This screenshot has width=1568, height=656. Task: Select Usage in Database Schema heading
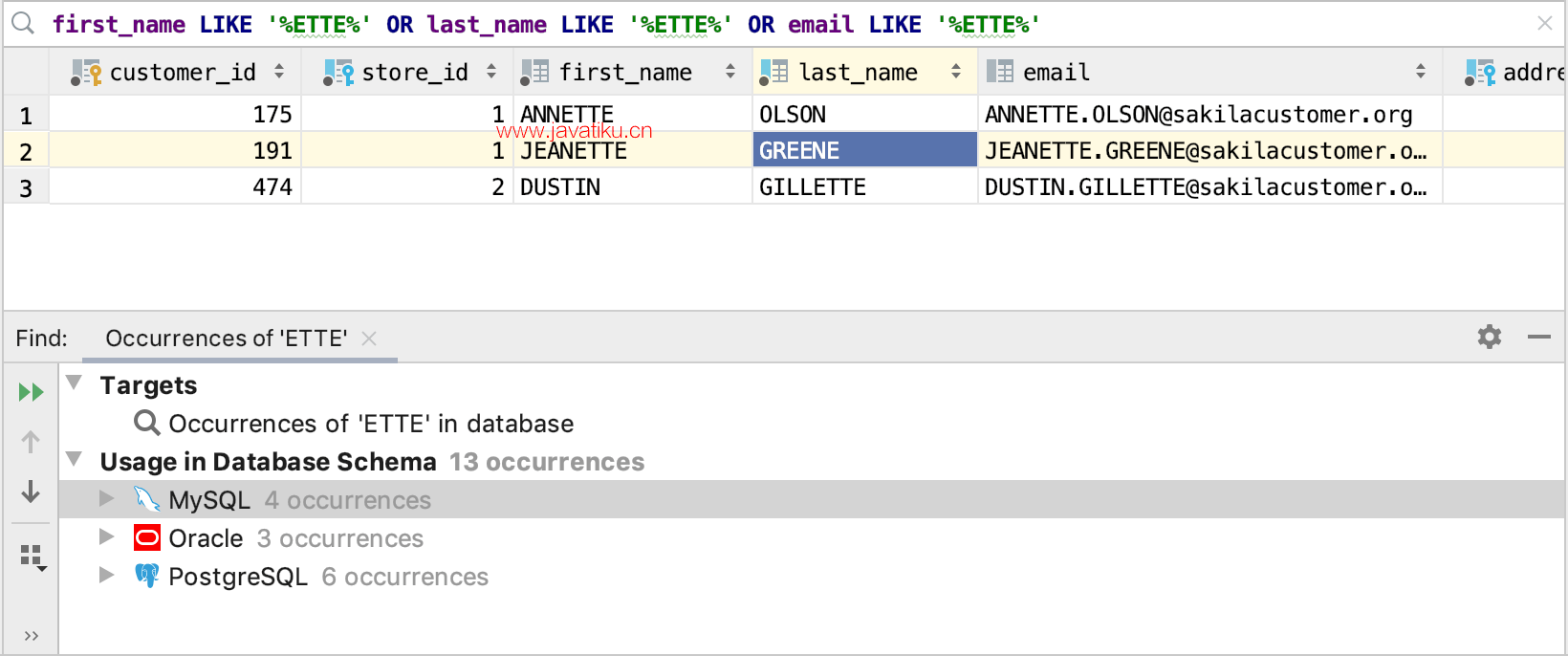pyautogui.click(x=268, y=462)
